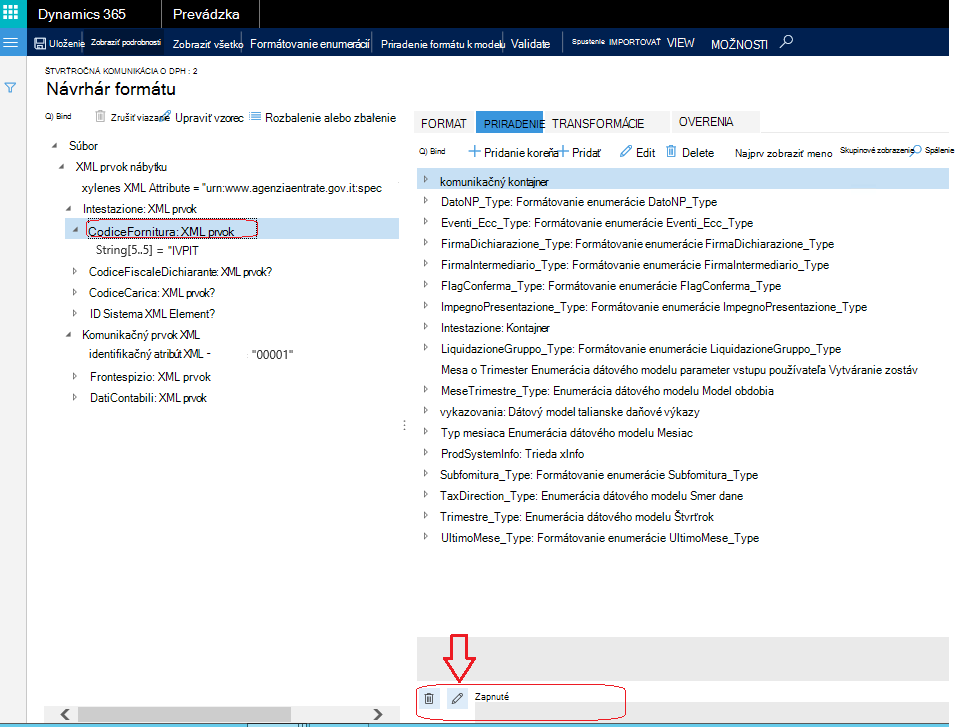Image resolution: width=960 pixels, height=727 pixels.
Task: Collapse the Intestazione XML prvok node
Action: [69, 208]
